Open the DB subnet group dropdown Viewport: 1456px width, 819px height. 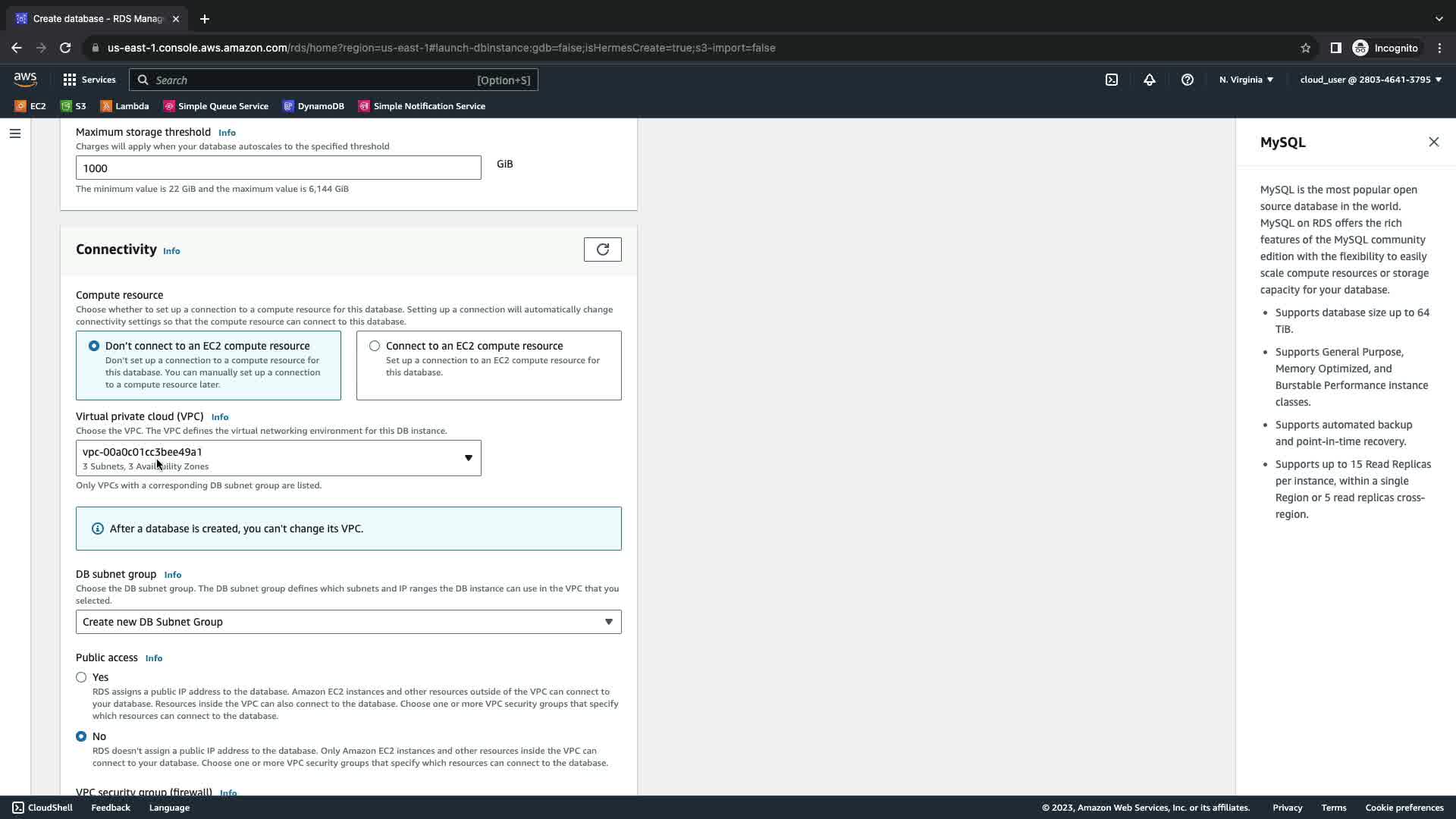click(348, 622)
